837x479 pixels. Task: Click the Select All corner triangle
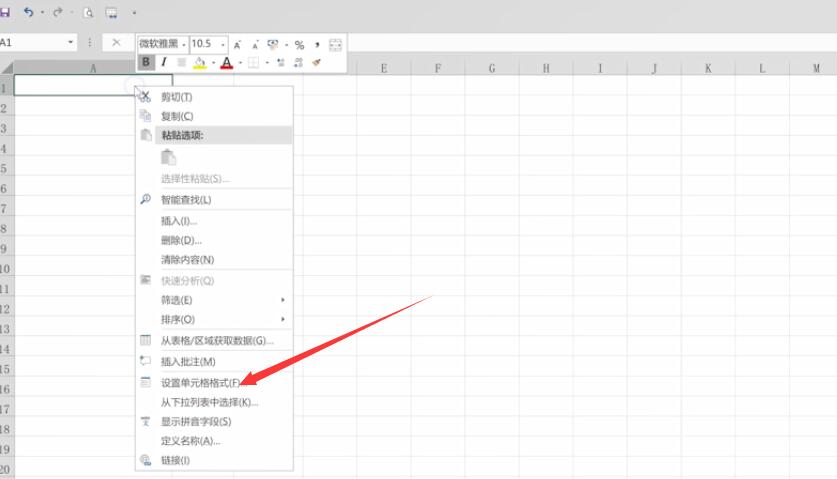pos(7,68)
